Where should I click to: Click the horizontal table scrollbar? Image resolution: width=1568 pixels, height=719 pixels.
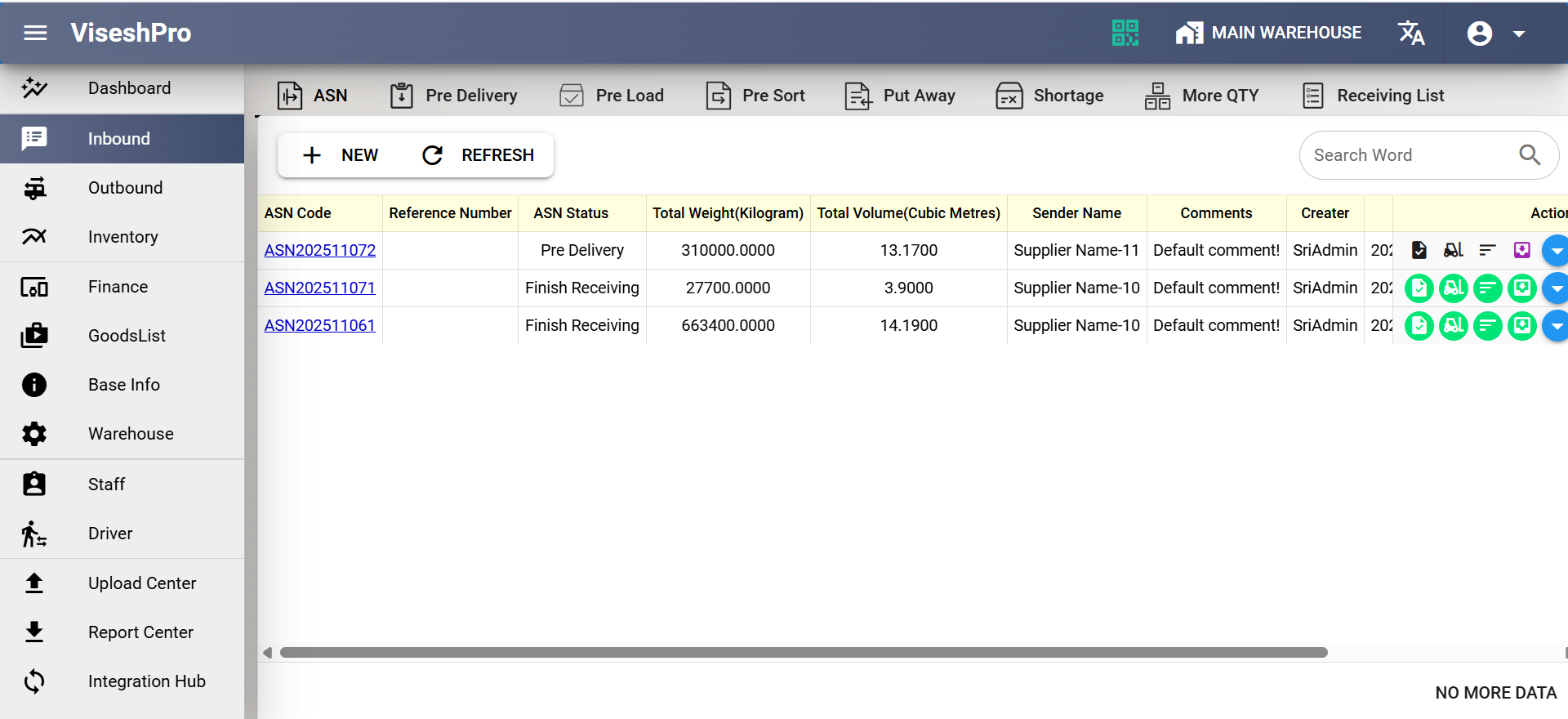click(x=803, y=653)
